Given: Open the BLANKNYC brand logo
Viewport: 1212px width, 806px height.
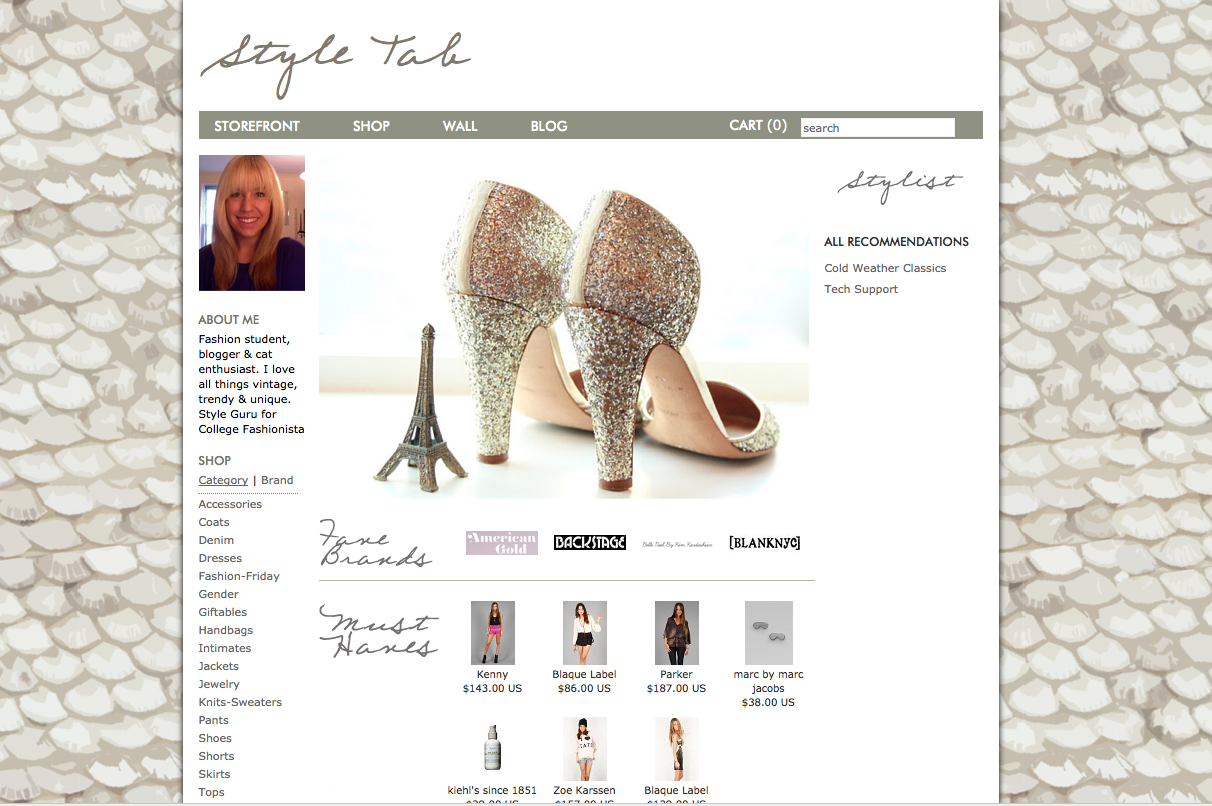Looking at the screenshot, I should point(765,543).
